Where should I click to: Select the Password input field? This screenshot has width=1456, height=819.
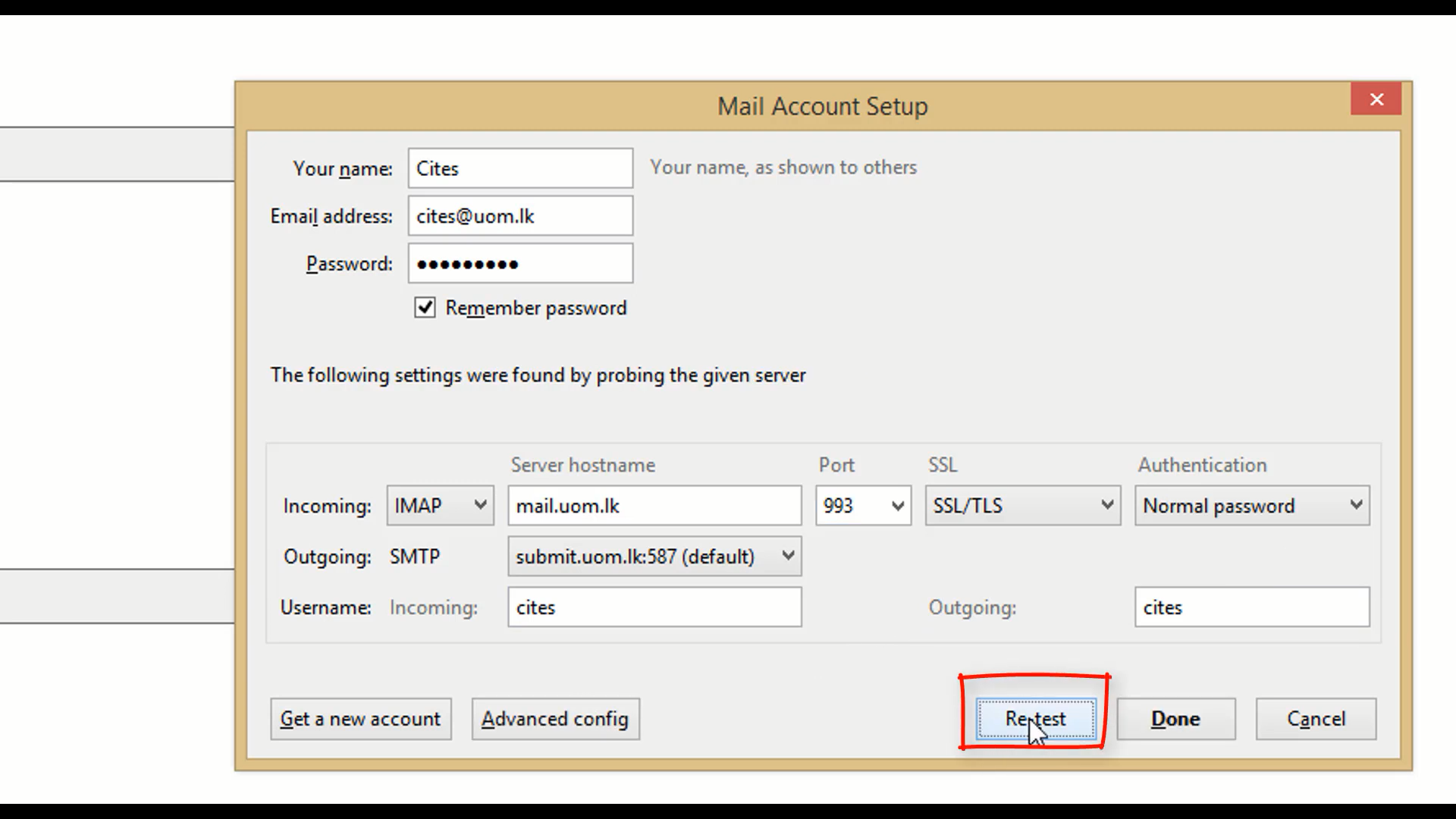coord(520,264)
